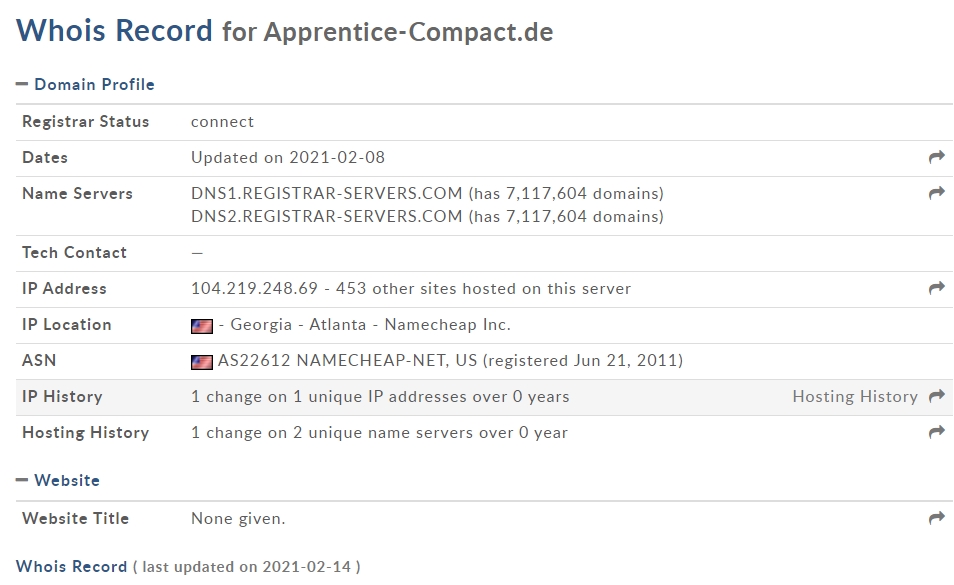
Task: Click the minus icon before Domain Profile
Action: pyautogui.click(x=22, y=84)
